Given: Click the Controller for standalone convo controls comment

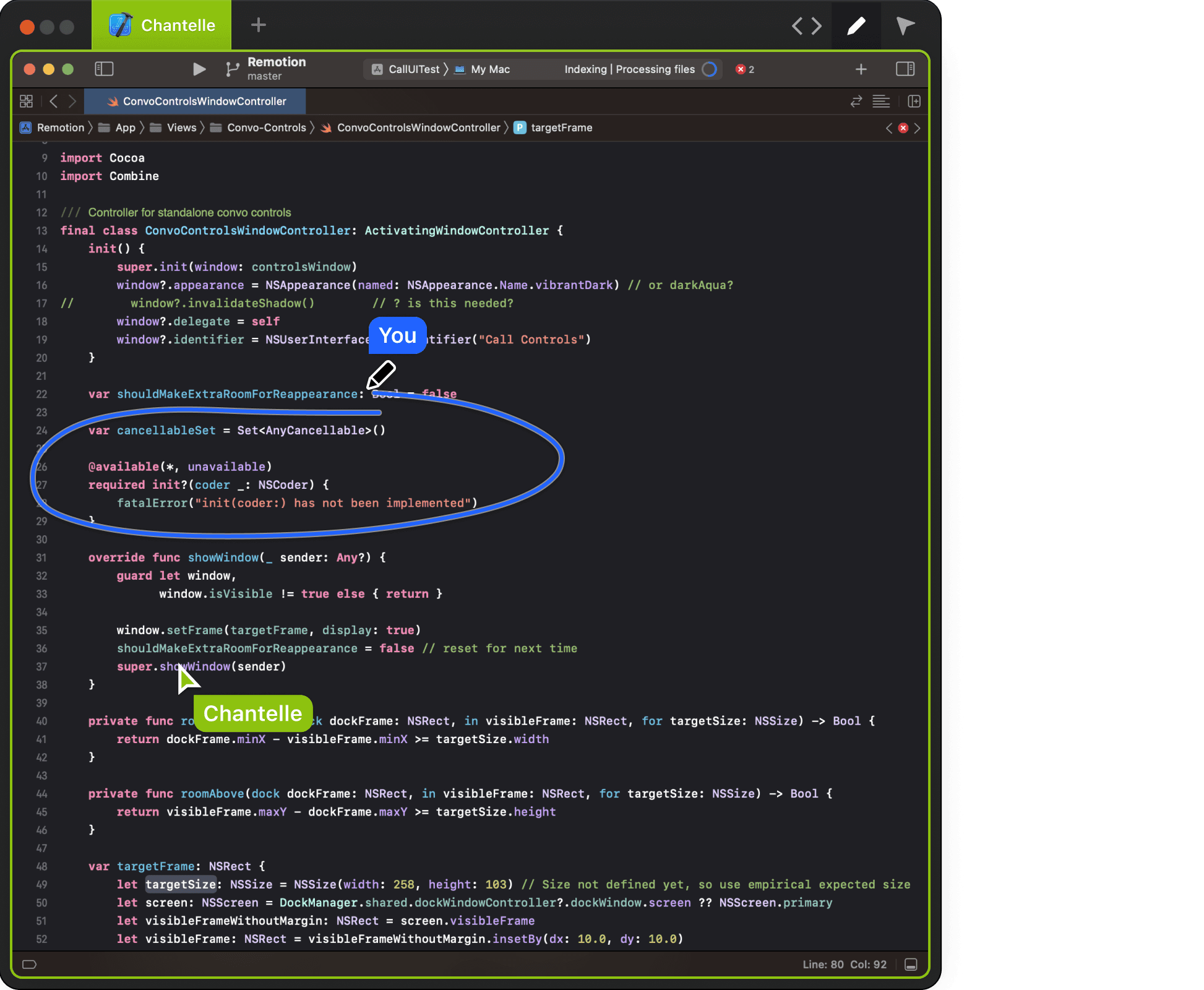Looking at the screenshot, I should click(189, 213).
